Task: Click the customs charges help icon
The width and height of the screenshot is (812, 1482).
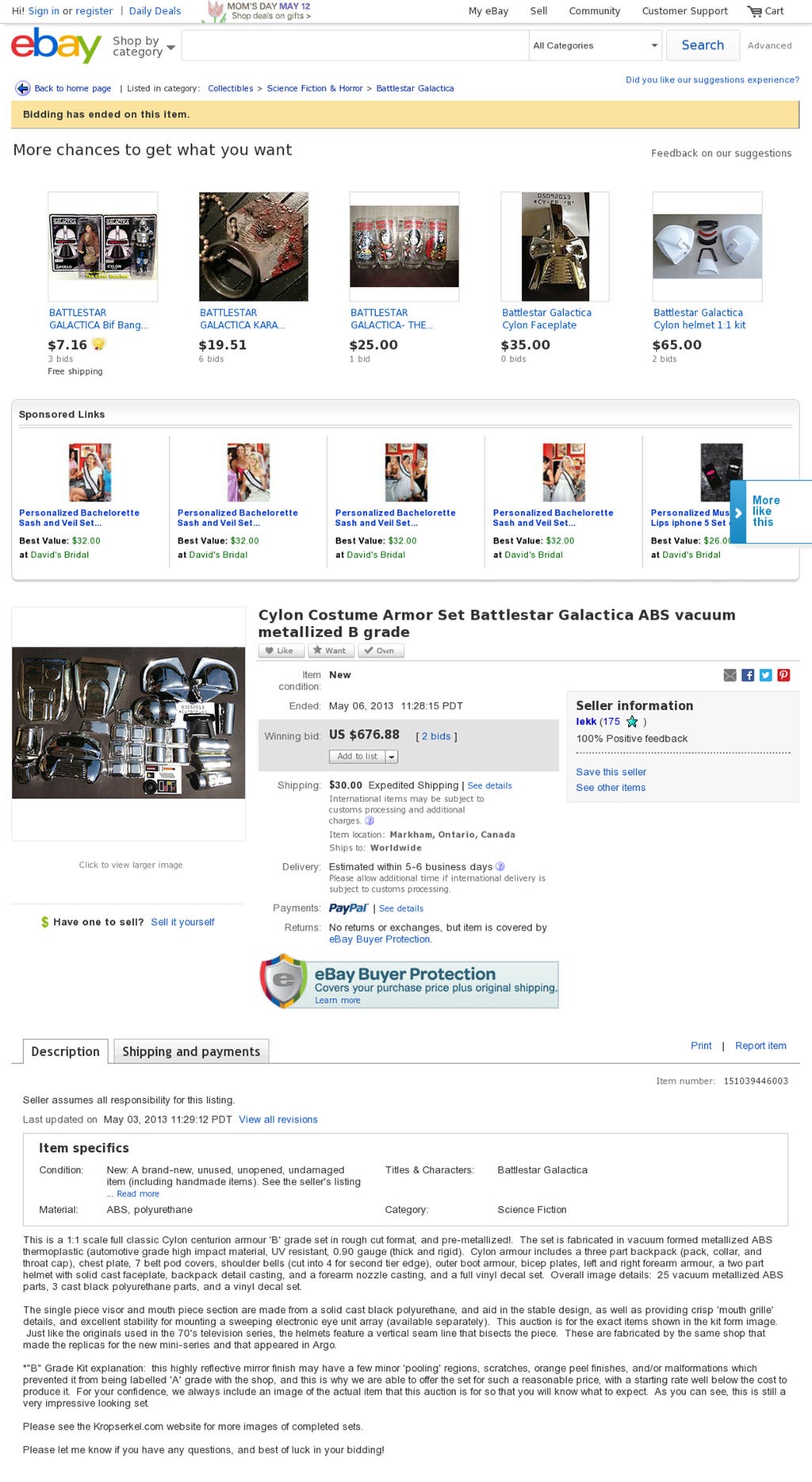Action: tap(370, 820)
